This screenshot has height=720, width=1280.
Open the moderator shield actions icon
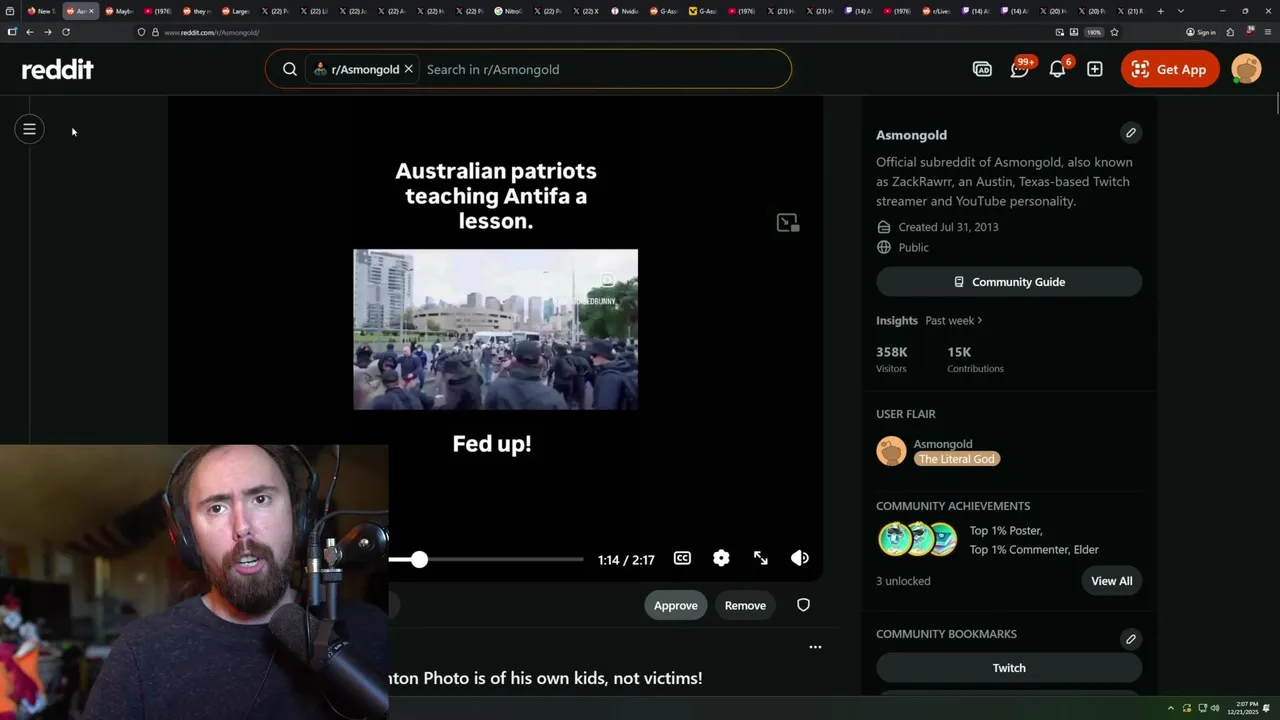click(x=803, y=605)
